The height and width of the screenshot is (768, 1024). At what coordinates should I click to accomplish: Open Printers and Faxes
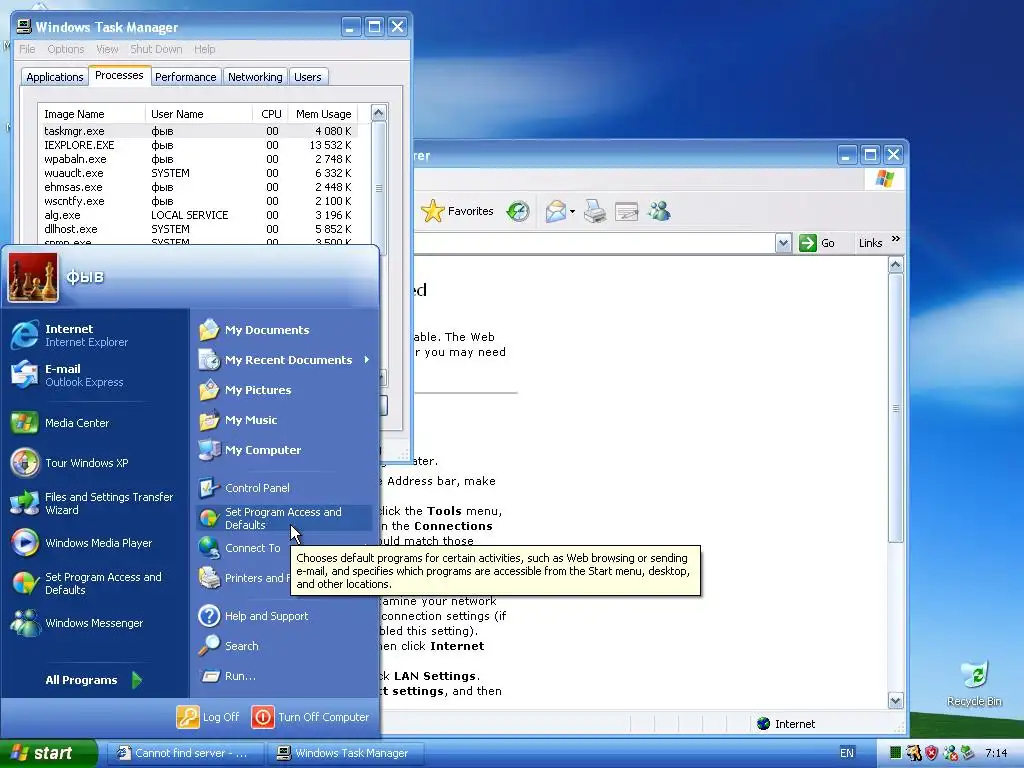(244, 578)
